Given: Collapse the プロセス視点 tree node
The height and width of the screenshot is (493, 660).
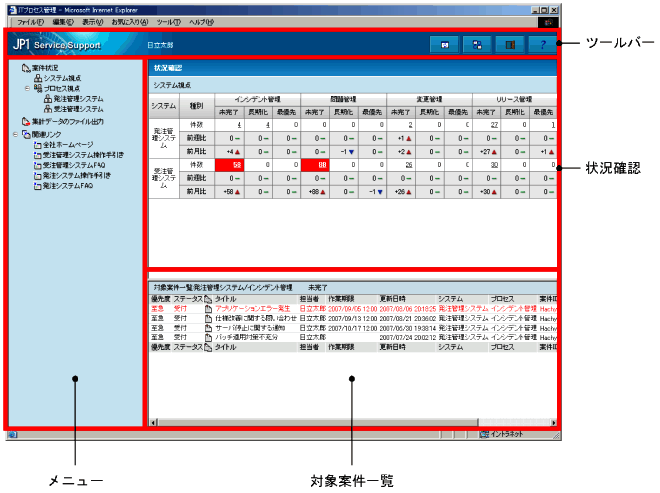Looking at the screenshot, I should [27, 88].
